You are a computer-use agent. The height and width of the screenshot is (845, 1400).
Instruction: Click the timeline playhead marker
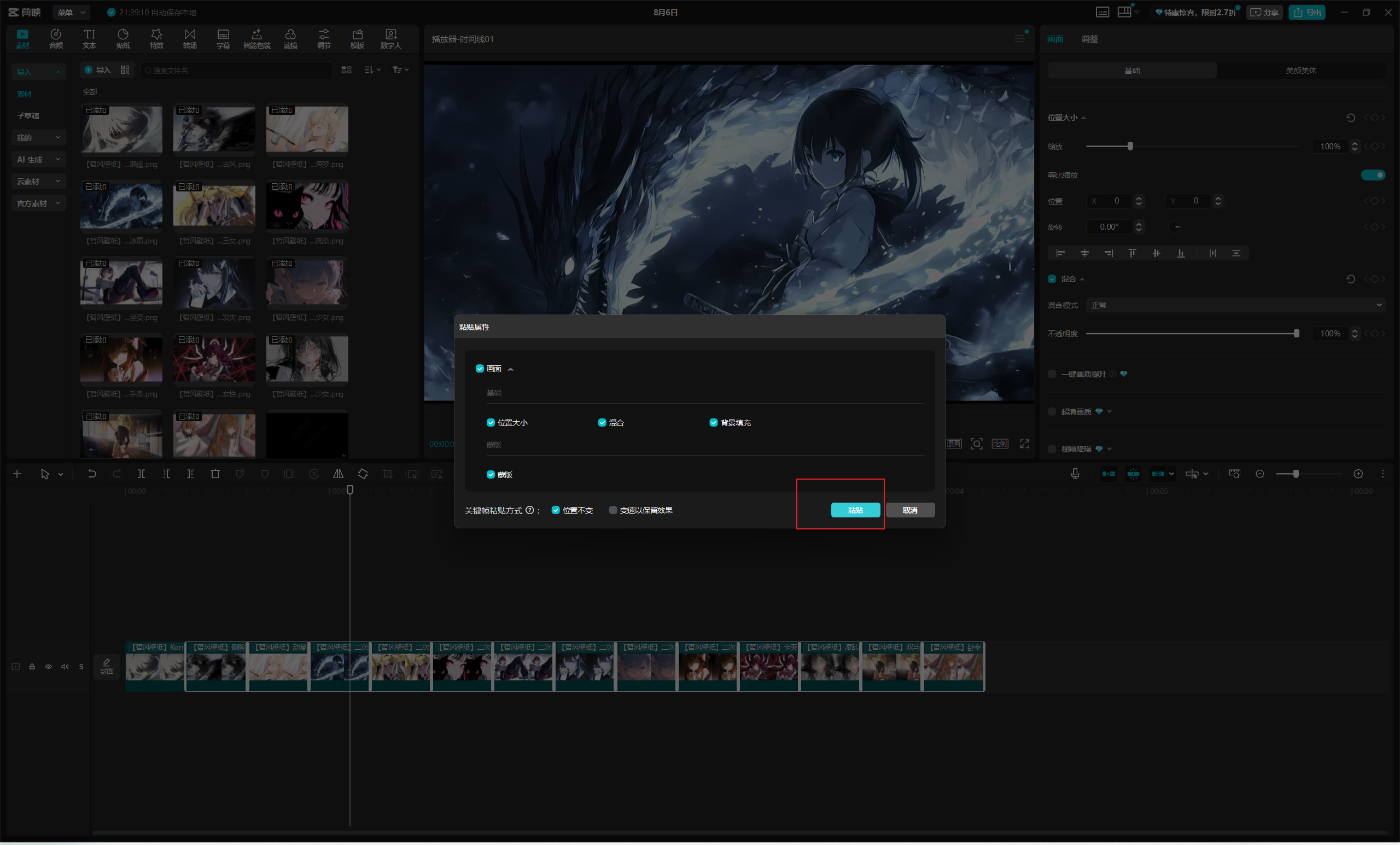(350, 490)
